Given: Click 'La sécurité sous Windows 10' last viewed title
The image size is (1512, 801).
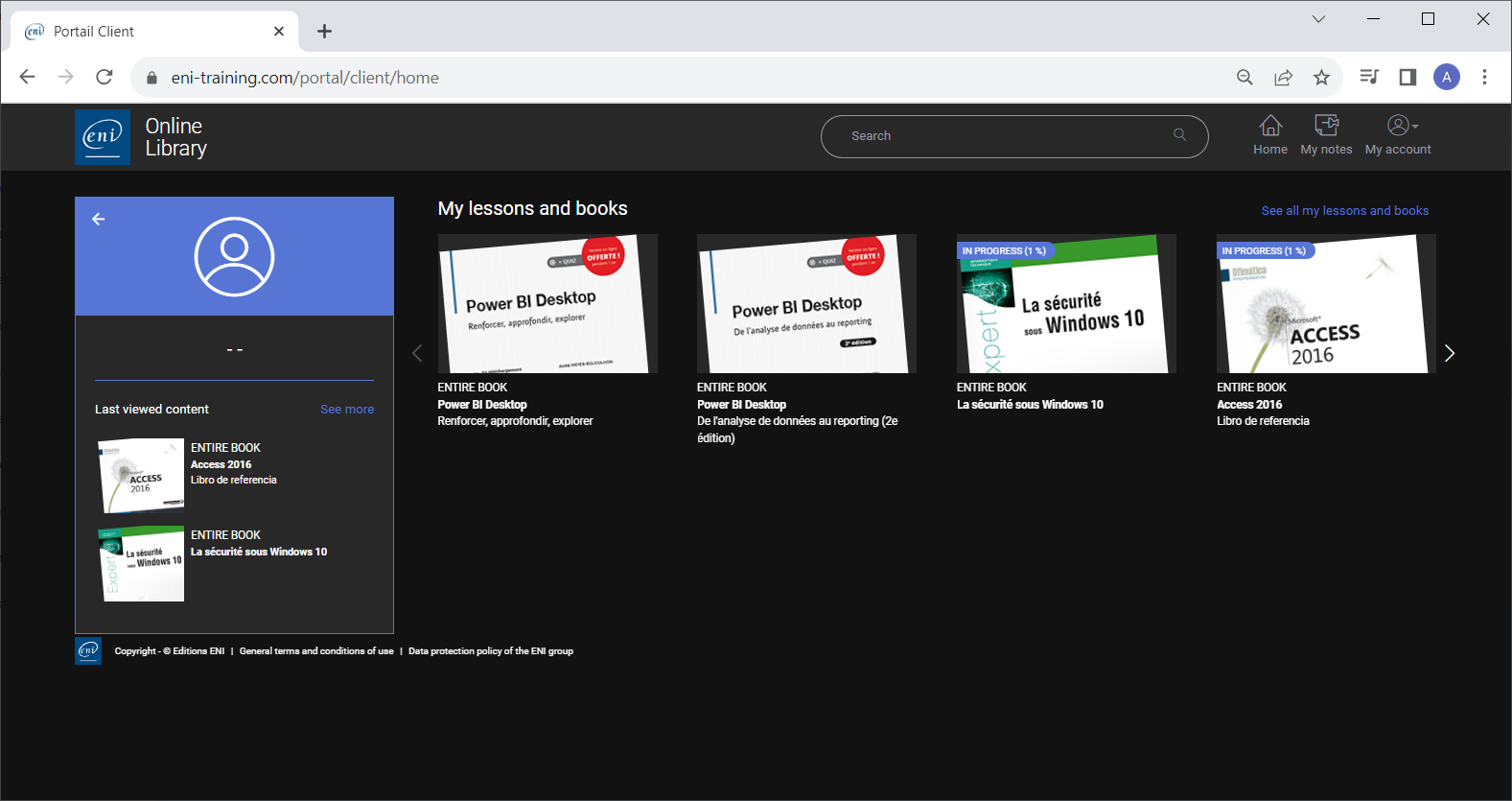Looking at the screenshot, I should click(x=259, y=552).
